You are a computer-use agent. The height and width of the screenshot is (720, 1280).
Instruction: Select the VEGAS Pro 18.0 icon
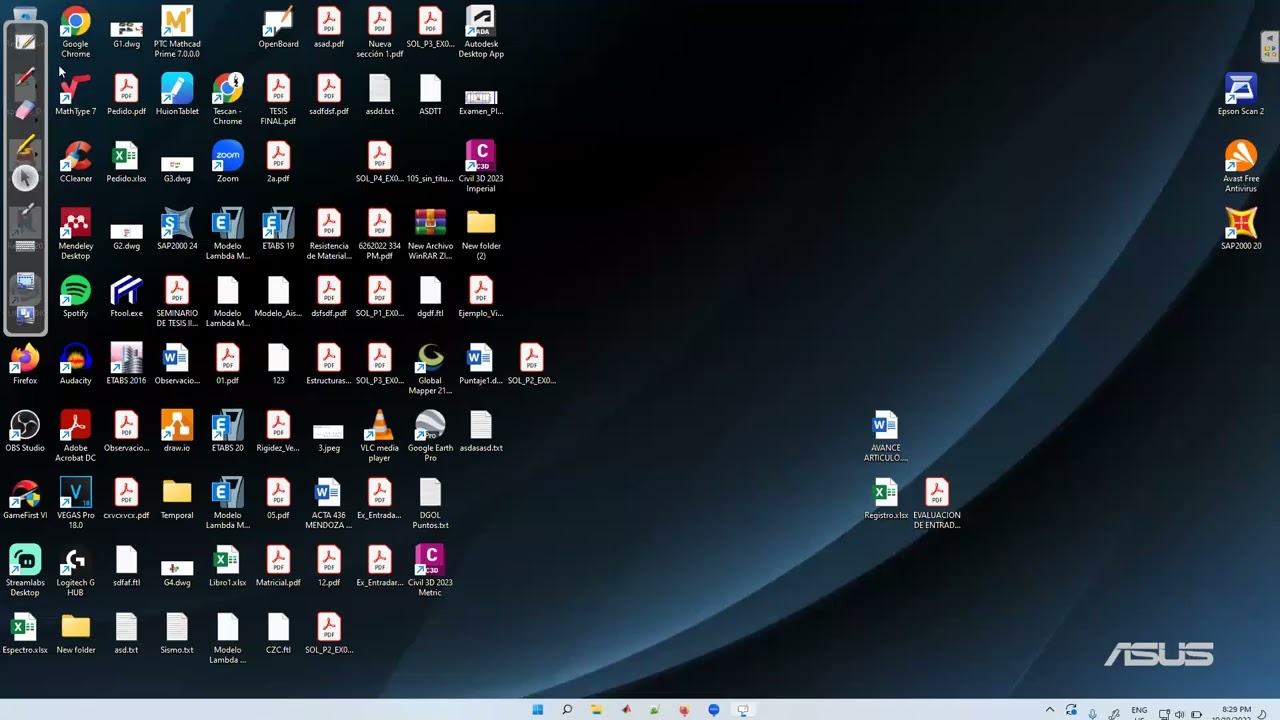coord(75,502)
